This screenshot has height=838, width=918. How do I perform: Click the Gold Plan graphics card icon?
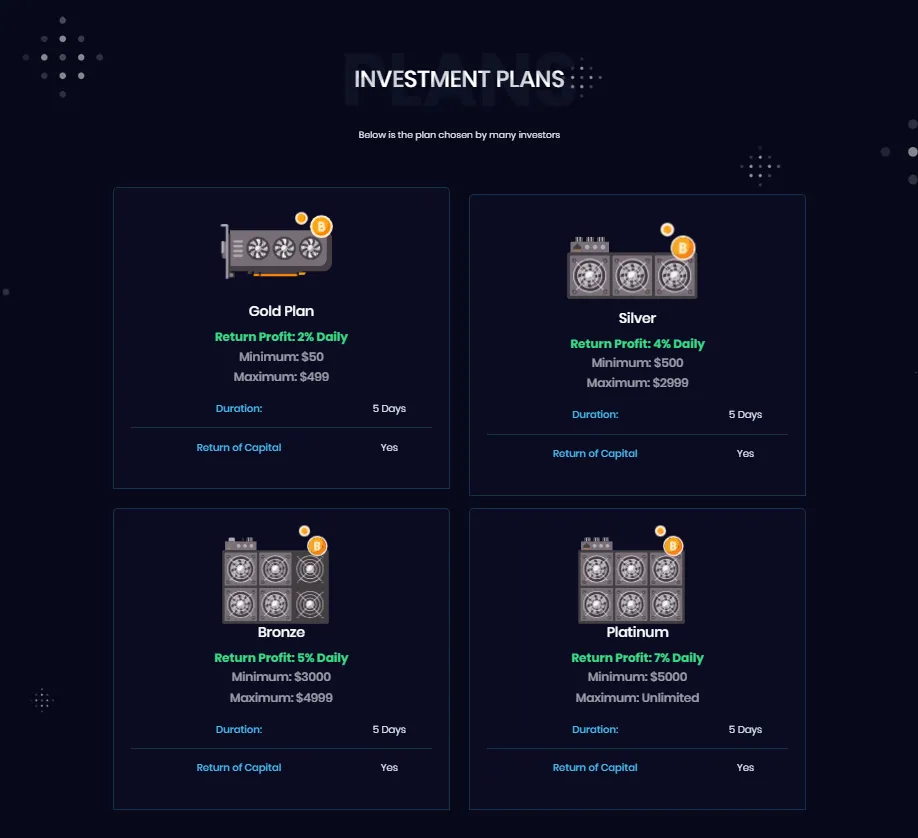pos(274,250)
